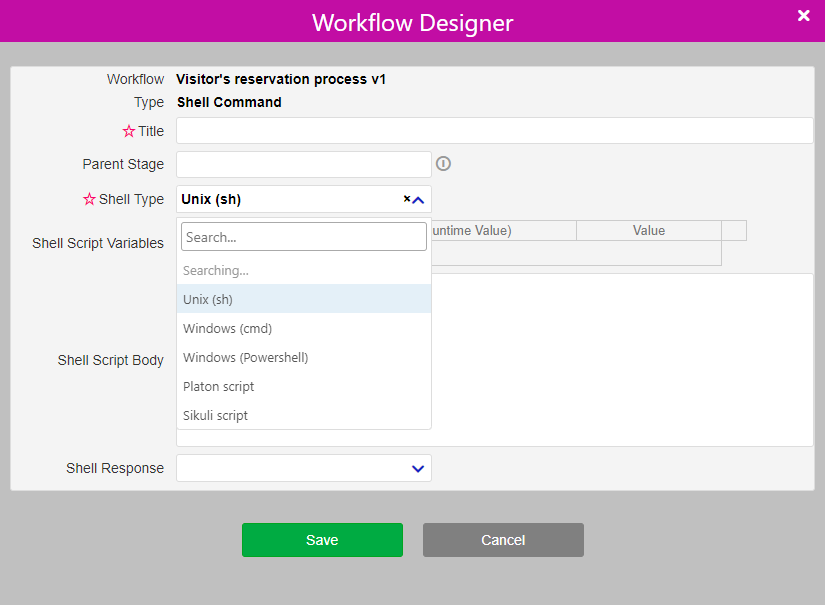Select Sikuli script shell type
The width and height of the screenshot is (825, 605).
pos(214,415)
